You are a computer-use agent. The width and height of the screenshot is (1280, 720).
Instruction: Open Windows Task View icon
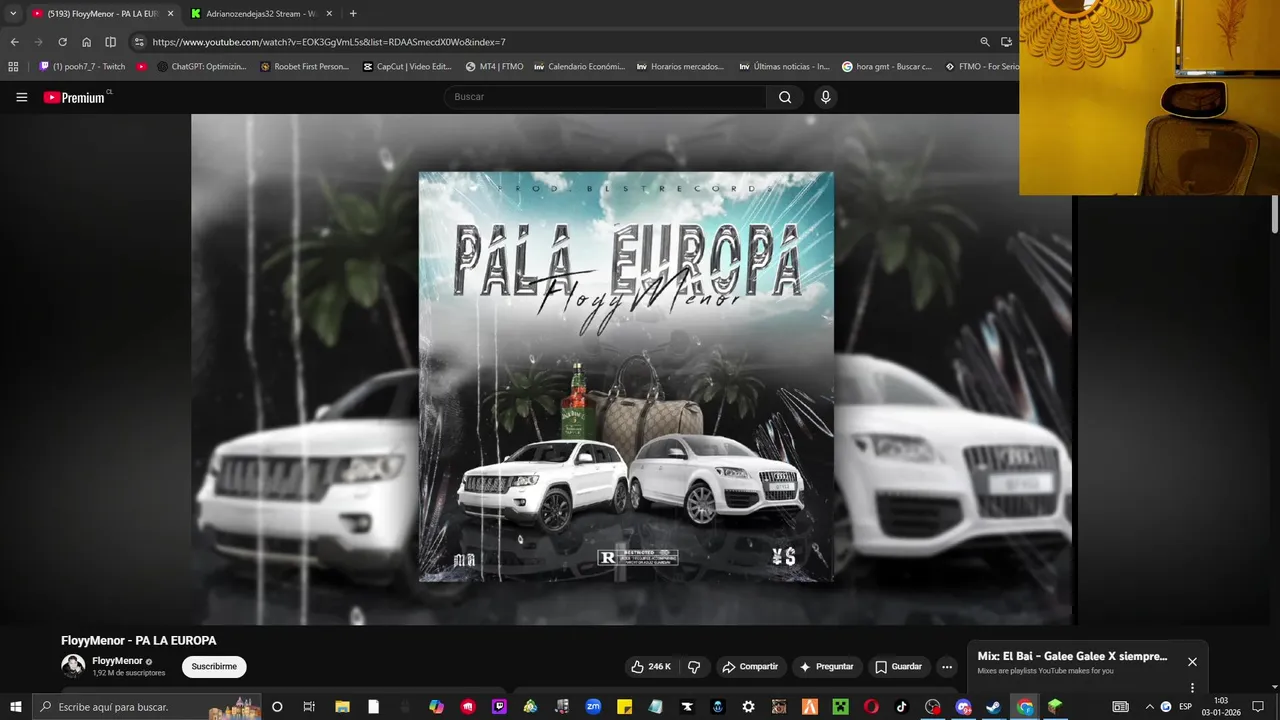point(309,707)
